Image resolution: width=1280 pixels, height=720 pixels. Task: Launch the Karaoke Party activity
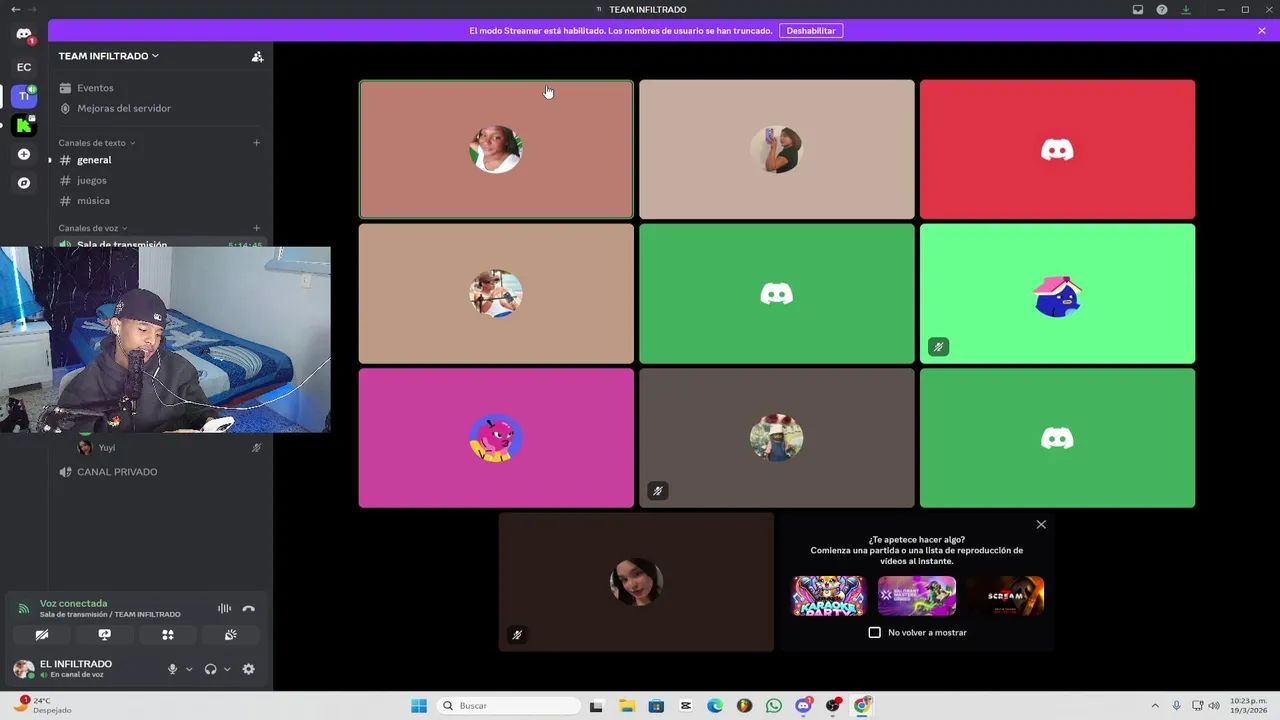(x=829, y=596)
